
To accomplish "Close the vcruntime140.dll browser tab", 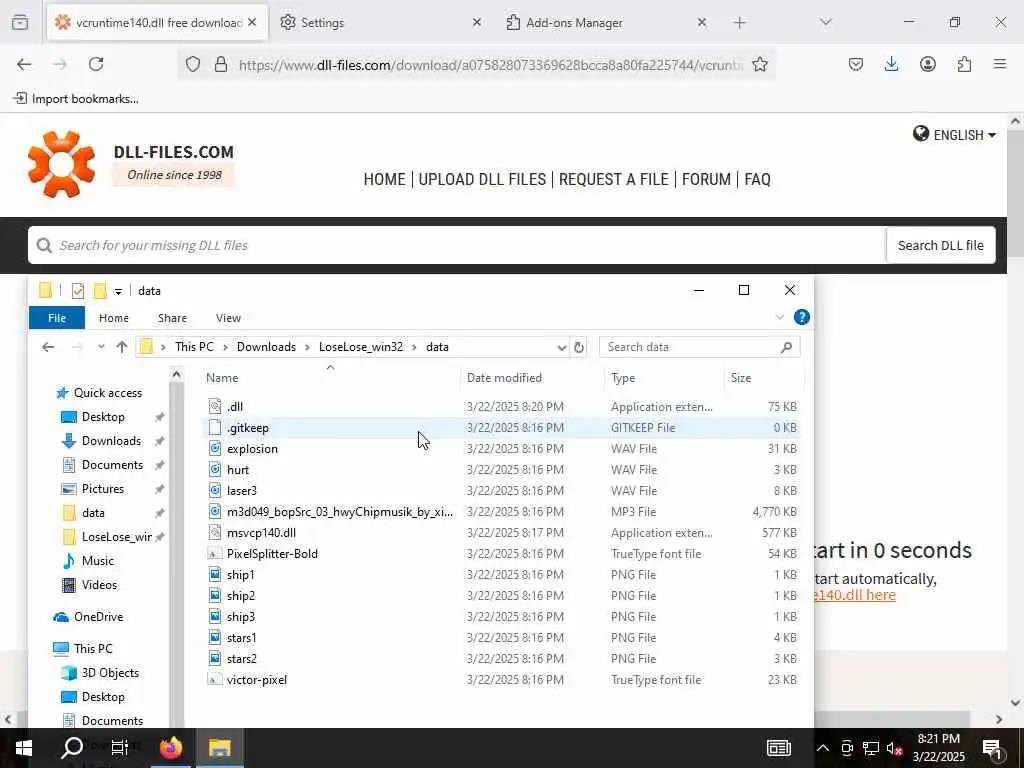I will coord(252,22).
